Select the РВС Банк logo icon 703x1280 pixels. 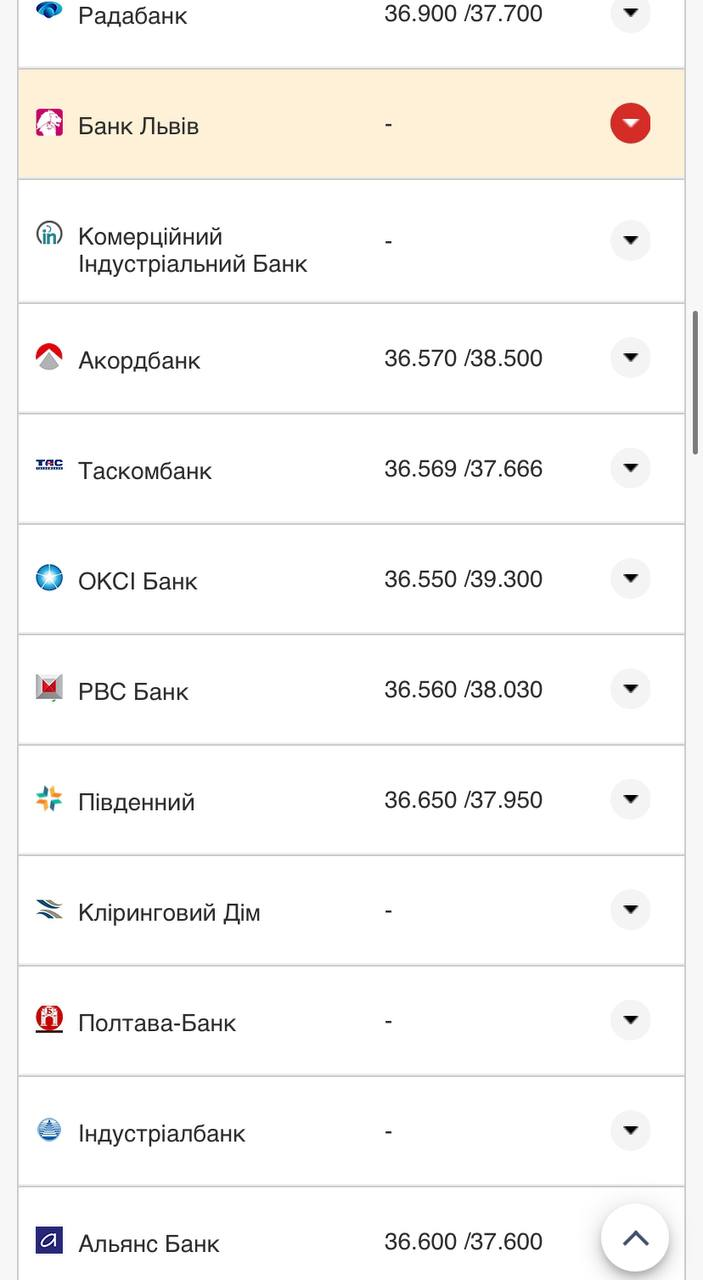47,688
